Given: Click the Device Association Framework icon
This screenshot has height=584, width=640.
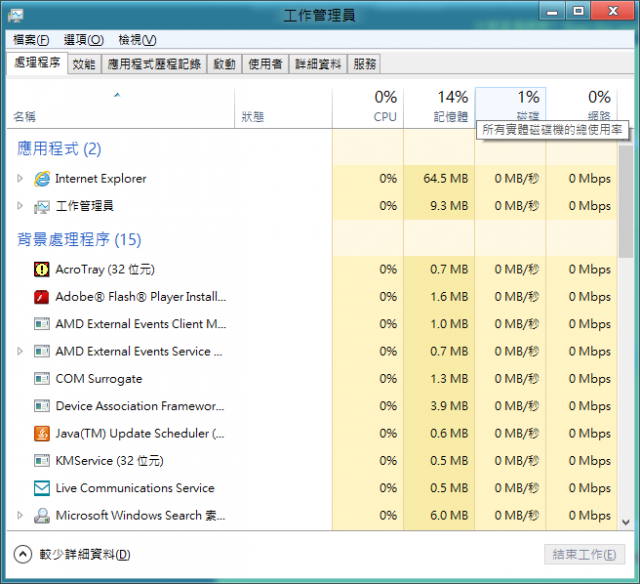Looking at the screenshot, I should pyautogui.click(x=42, y=406).
